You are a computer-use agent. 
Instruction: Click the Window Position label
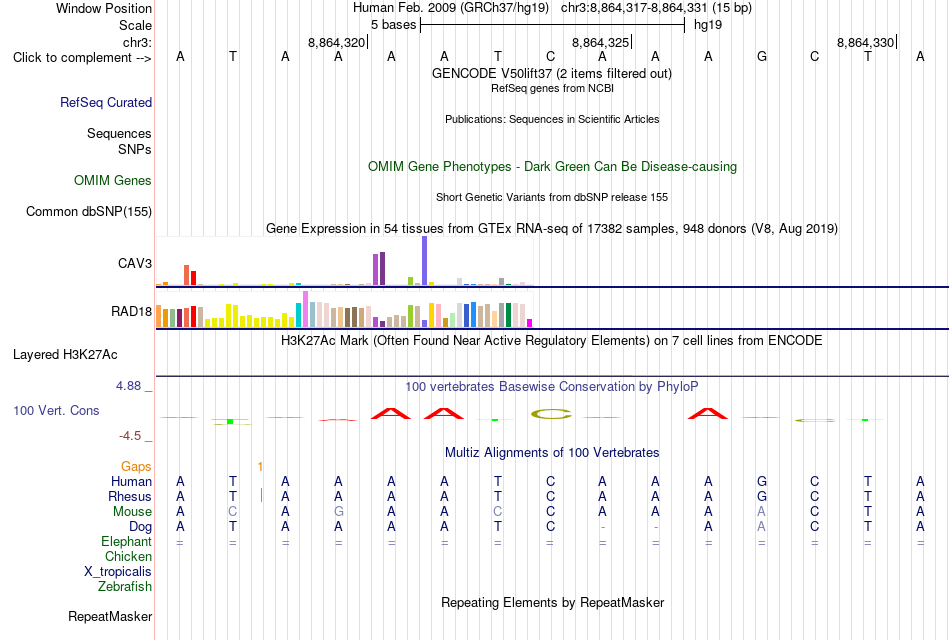[104, 8]
